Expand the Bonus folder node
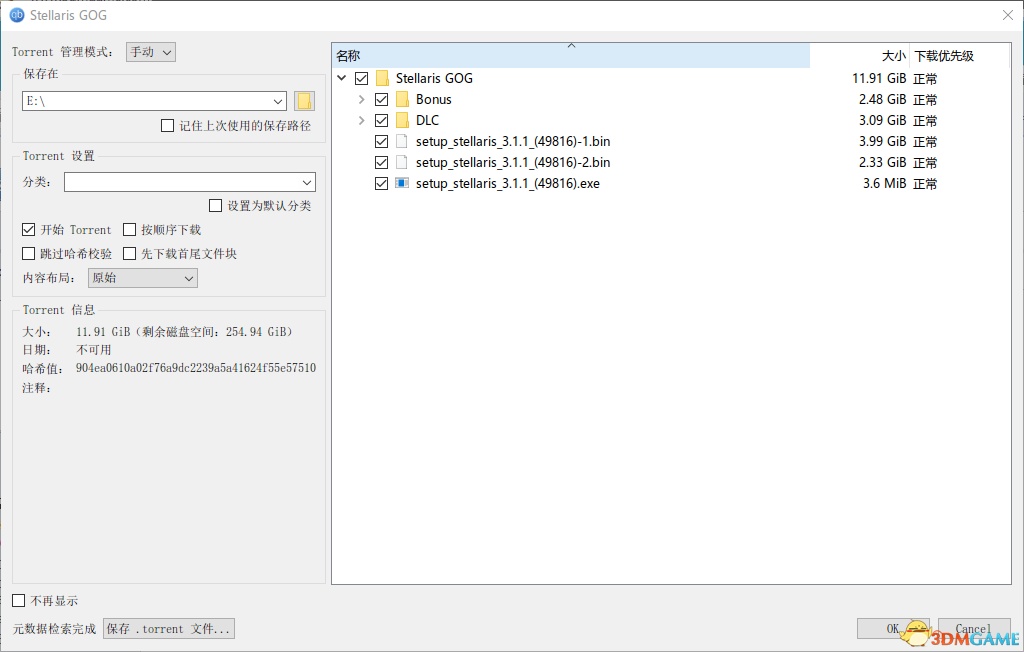 (x=361, y=99)
